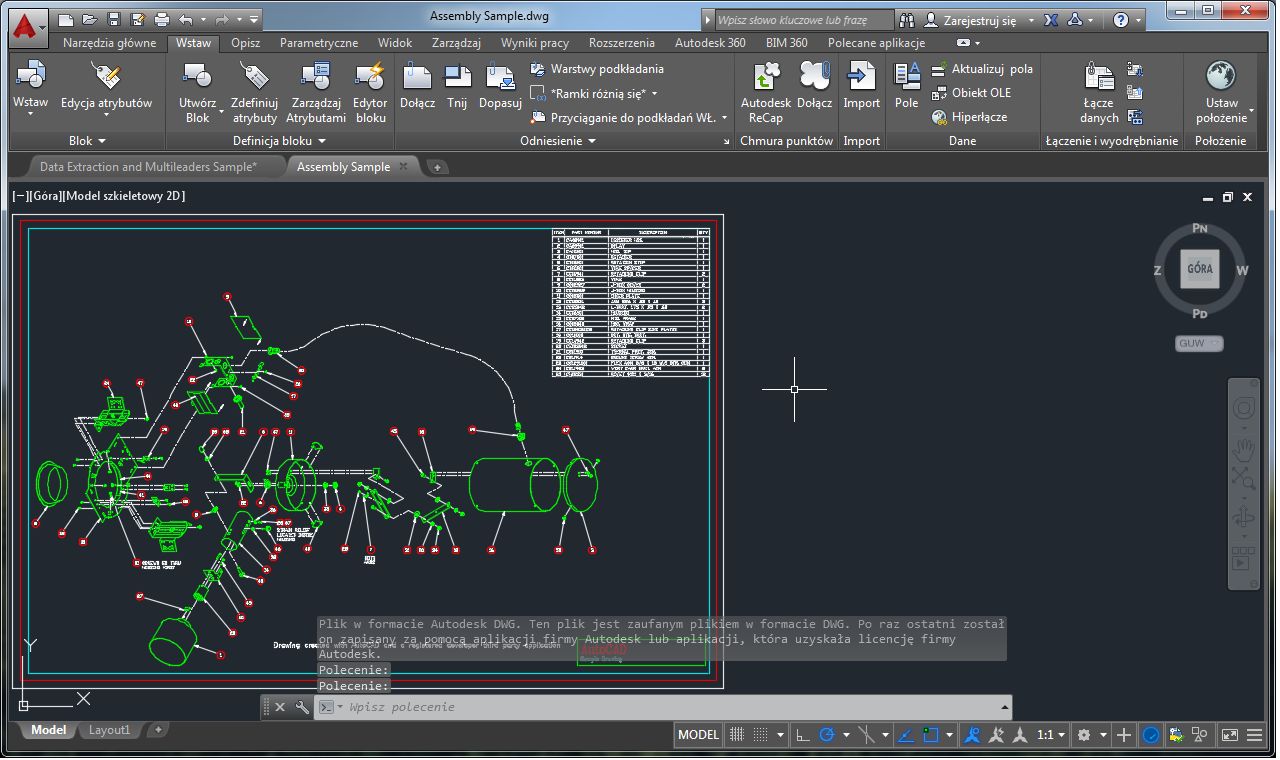Screen dimensions: 1280x760
Task: Click the Plot printer icon
Action: 162,19
